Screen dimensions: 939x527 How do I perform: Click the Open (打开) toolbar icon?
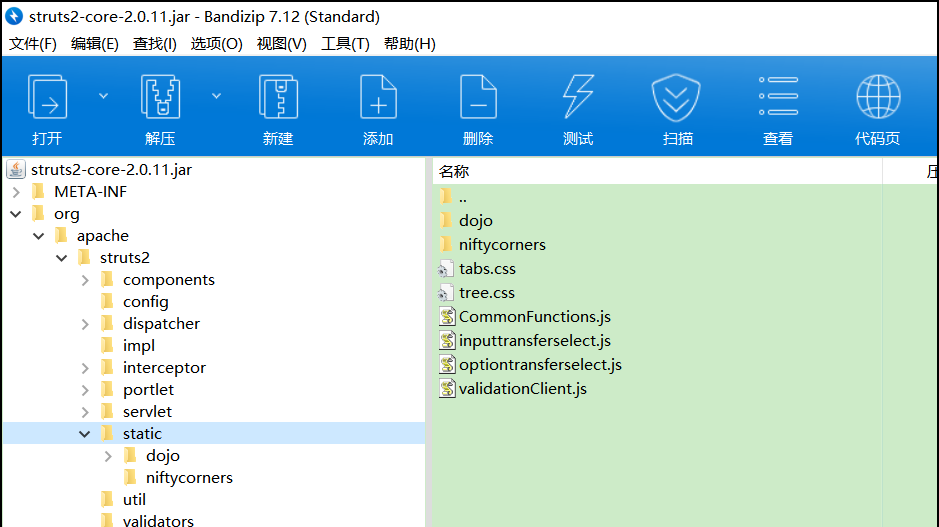coord(47,96)
